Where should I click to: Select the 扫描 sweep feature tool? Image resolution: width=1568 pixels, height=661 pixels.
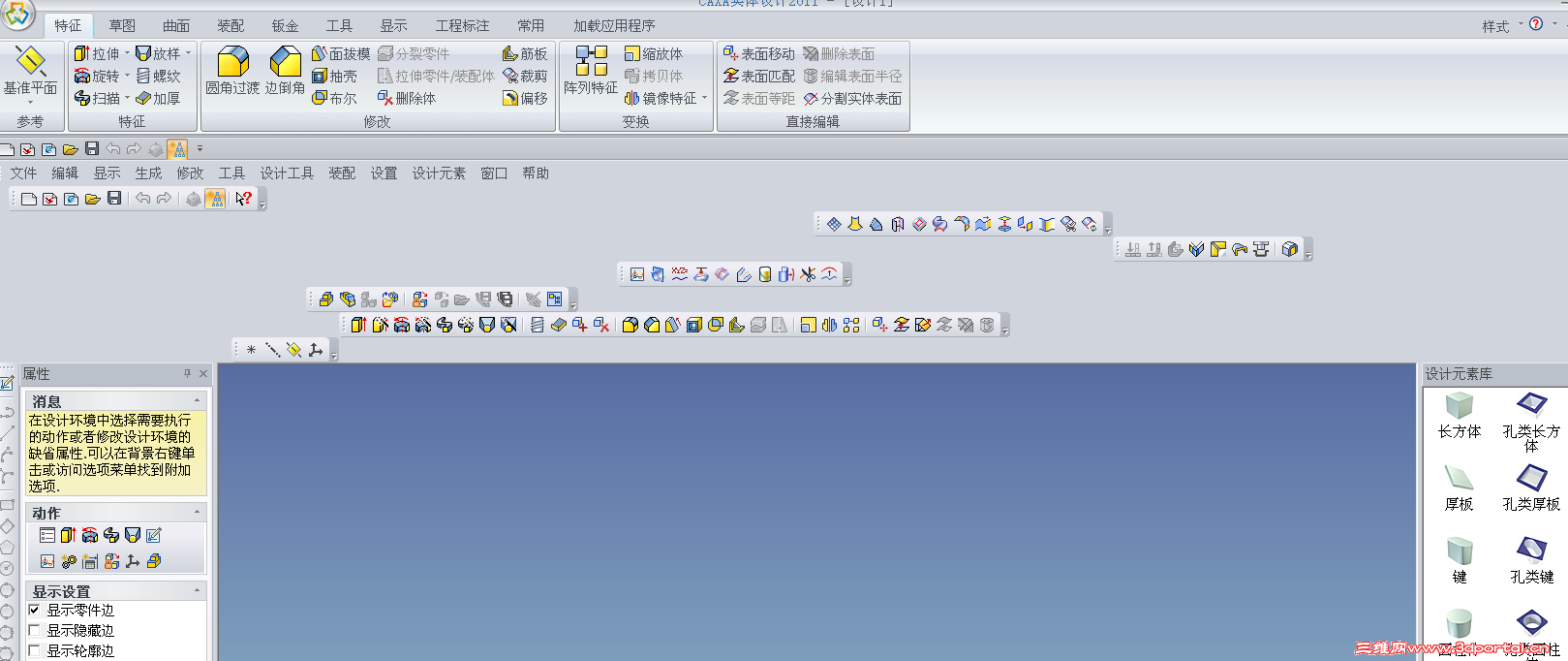click(x=97, y=98)
